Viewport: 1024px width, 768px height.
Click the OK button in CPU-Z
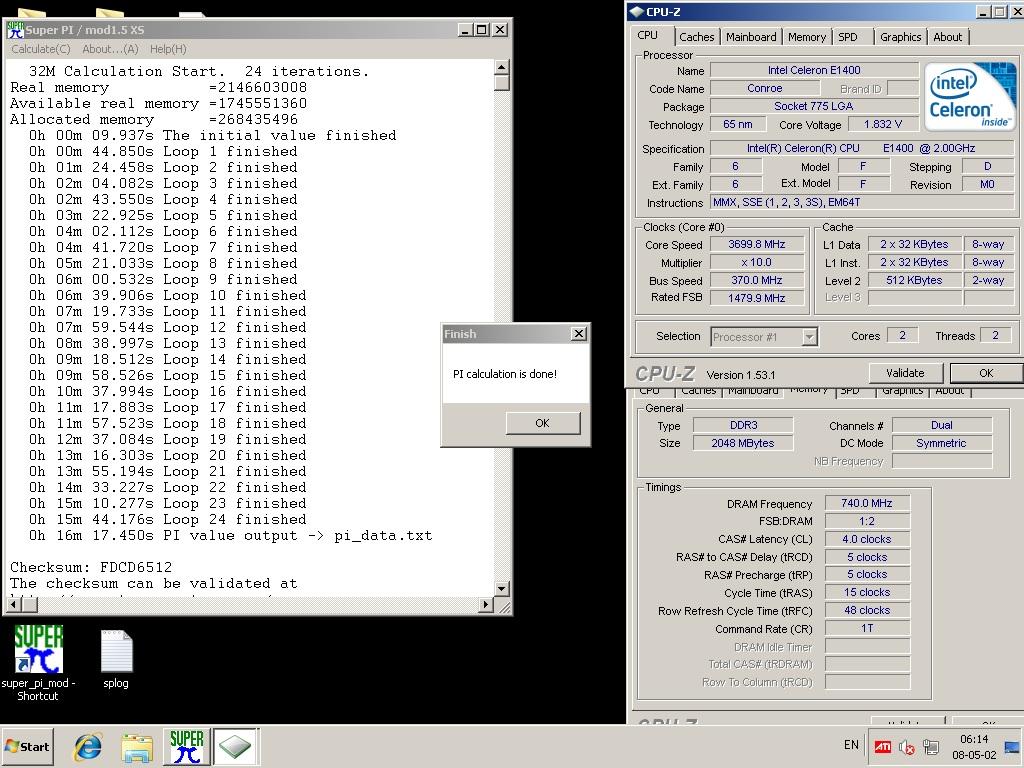point(986,373)
